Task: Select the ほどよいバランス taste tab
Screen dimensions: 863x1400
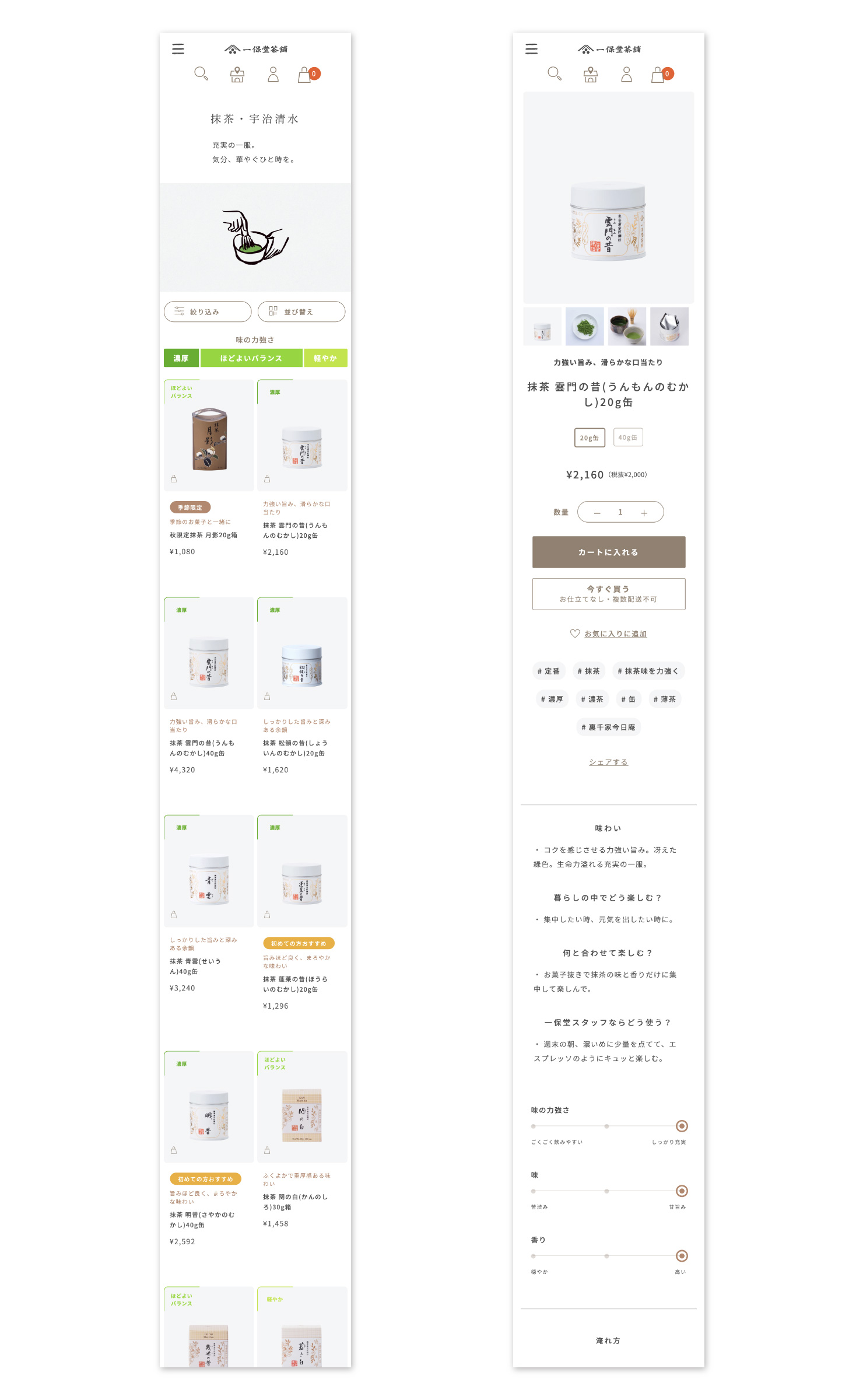Action: (251, 358)
